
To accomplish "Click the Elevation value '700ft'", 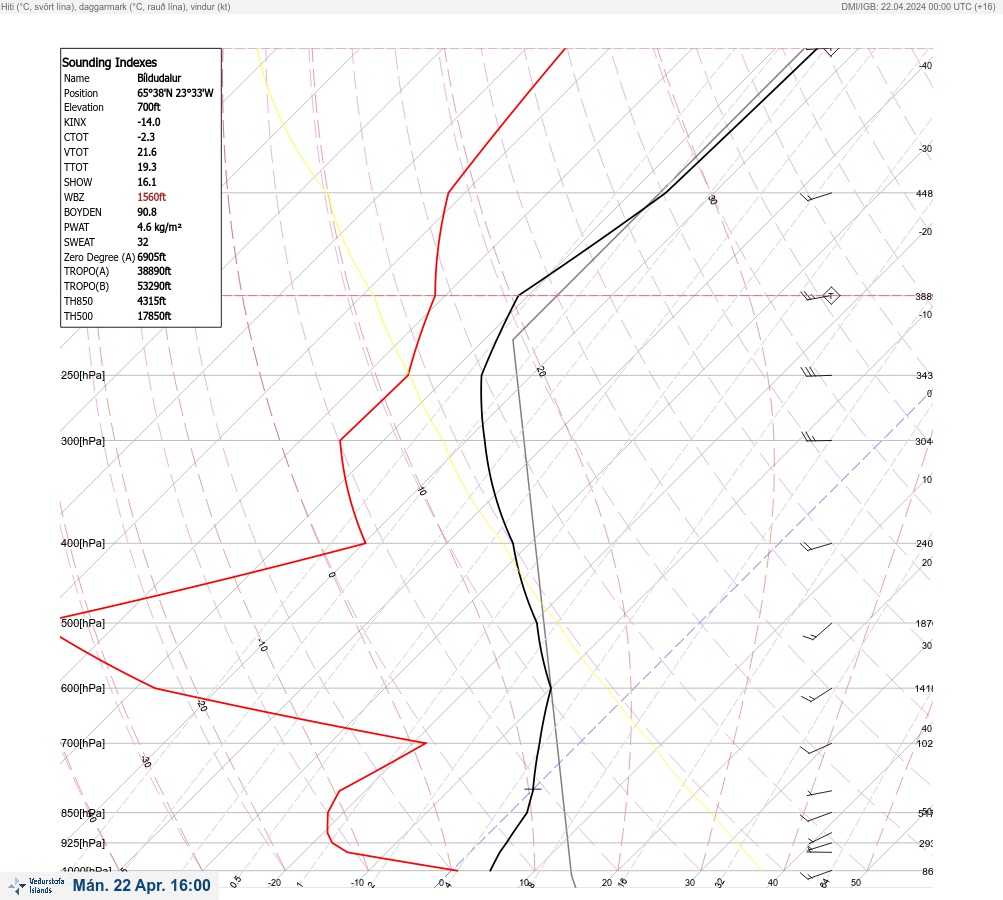I will pos(149,107).
